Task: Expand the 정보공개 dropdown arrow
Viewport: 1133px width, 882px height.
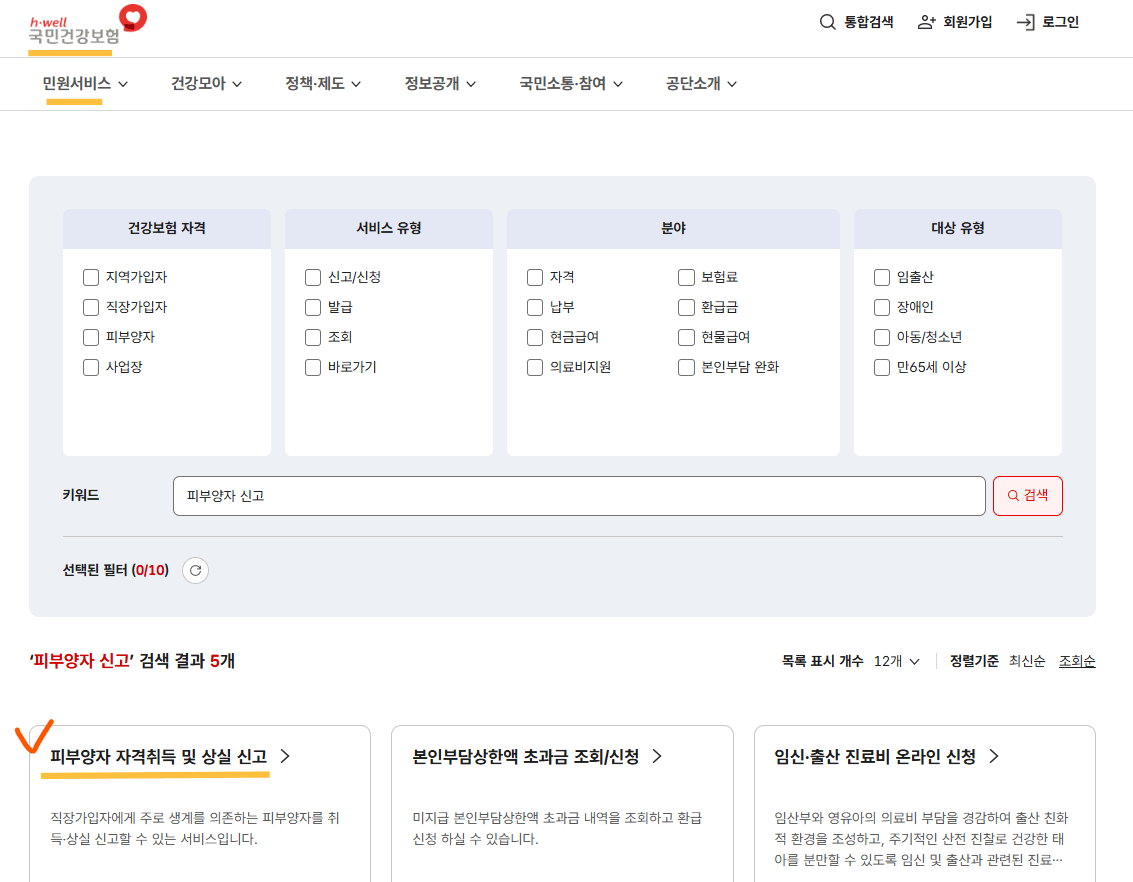Action: point(471,85)
